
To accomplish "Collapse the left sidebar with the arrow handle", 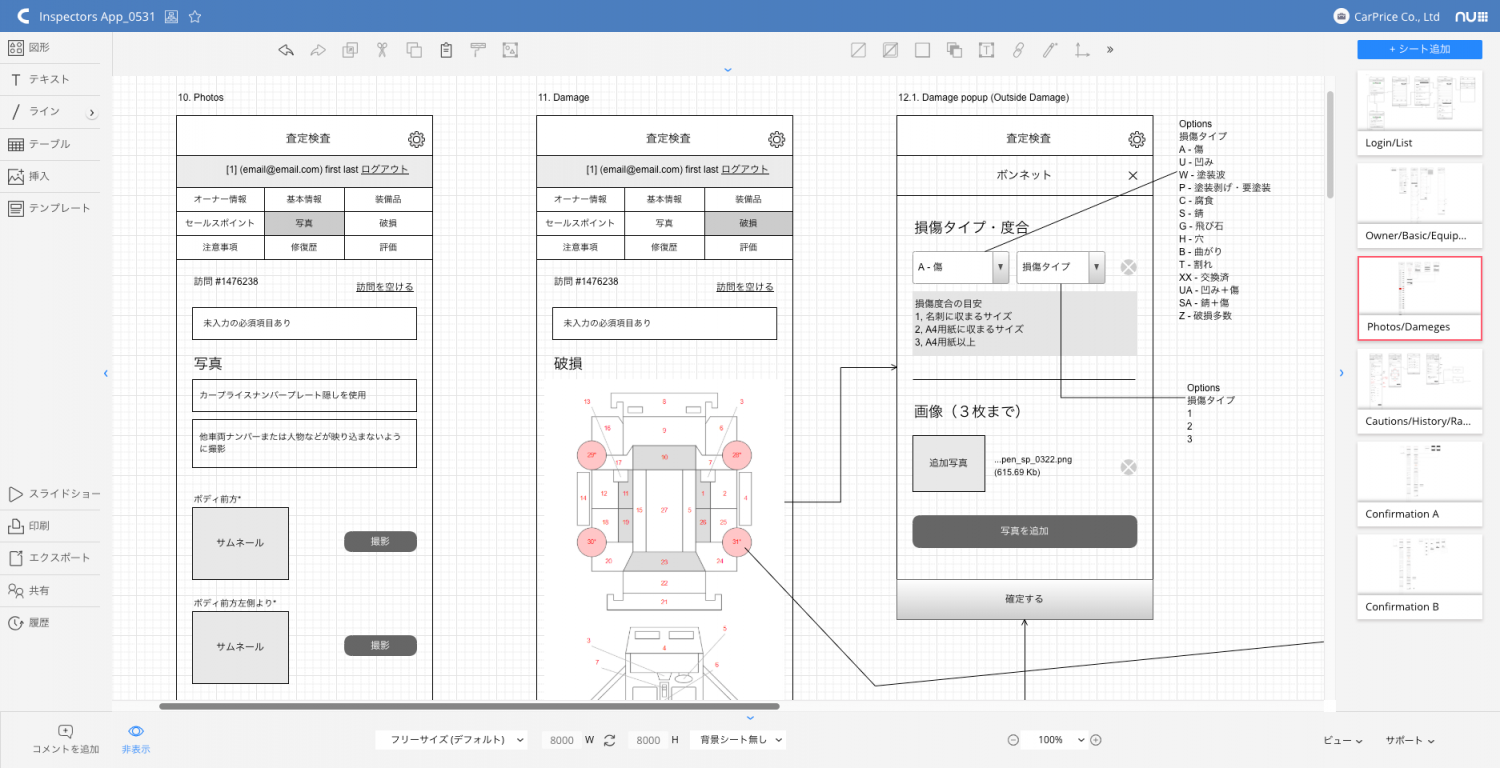I will pos(106,373).
